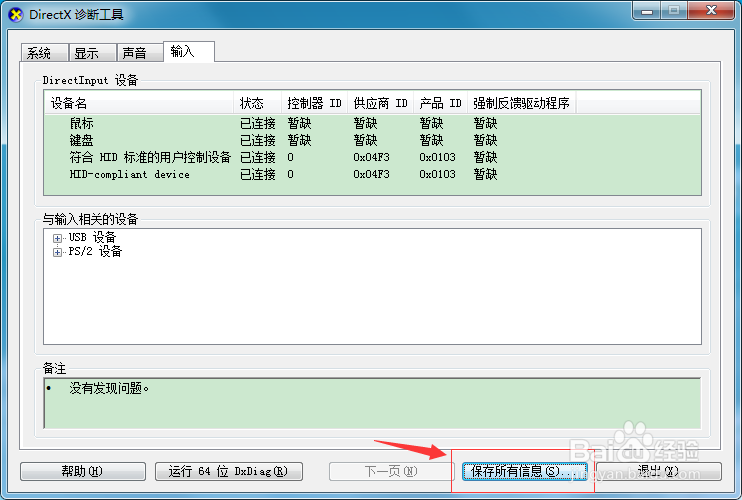This screenshot has width=742, height=500.
Task: Click 已连接 status in the 鼠标 row
Action: click(258, 123)
